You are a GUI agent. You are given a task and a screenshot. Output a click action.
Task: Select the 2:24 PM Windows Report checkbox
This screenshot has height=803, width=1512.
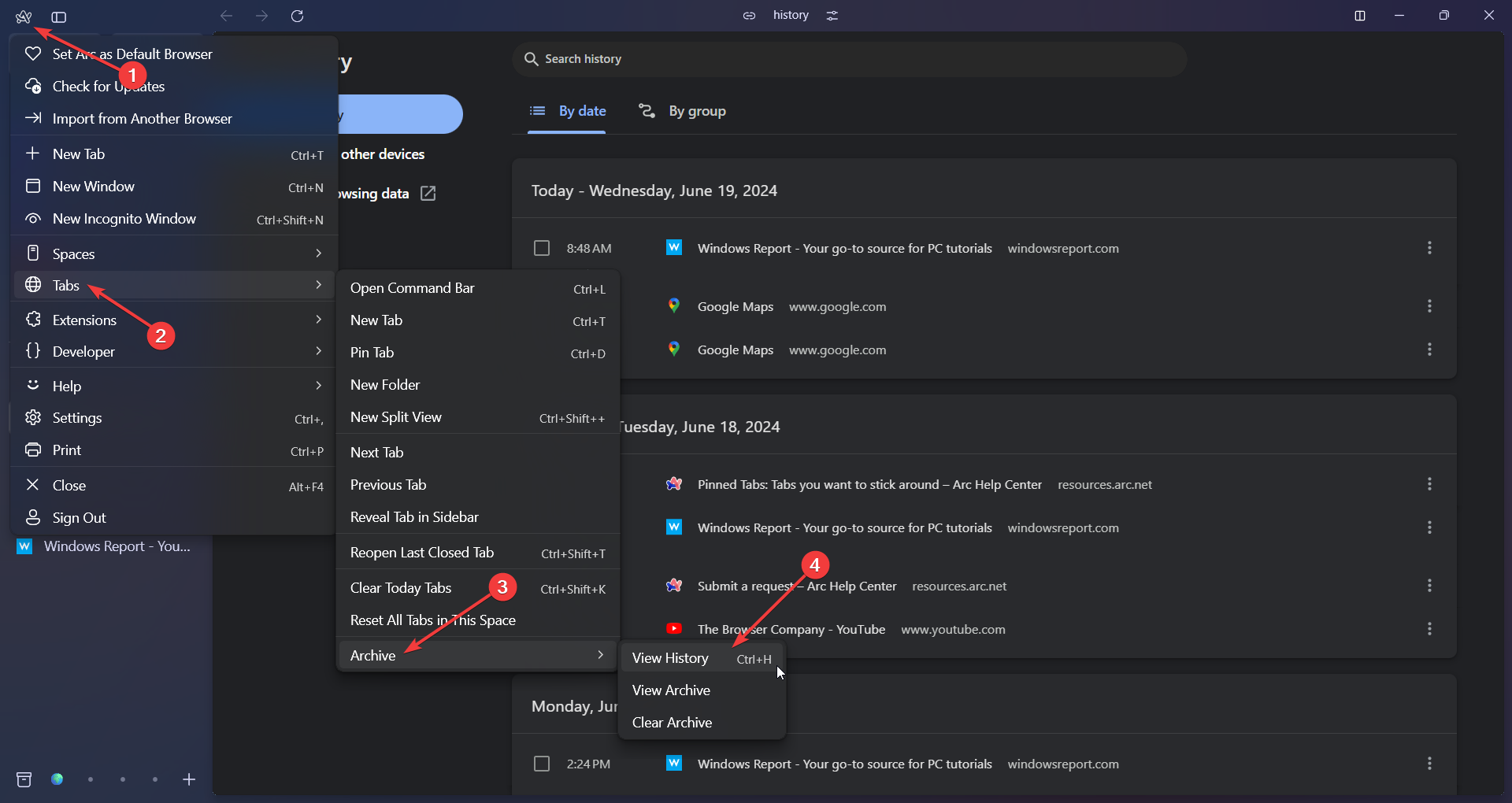542,764
